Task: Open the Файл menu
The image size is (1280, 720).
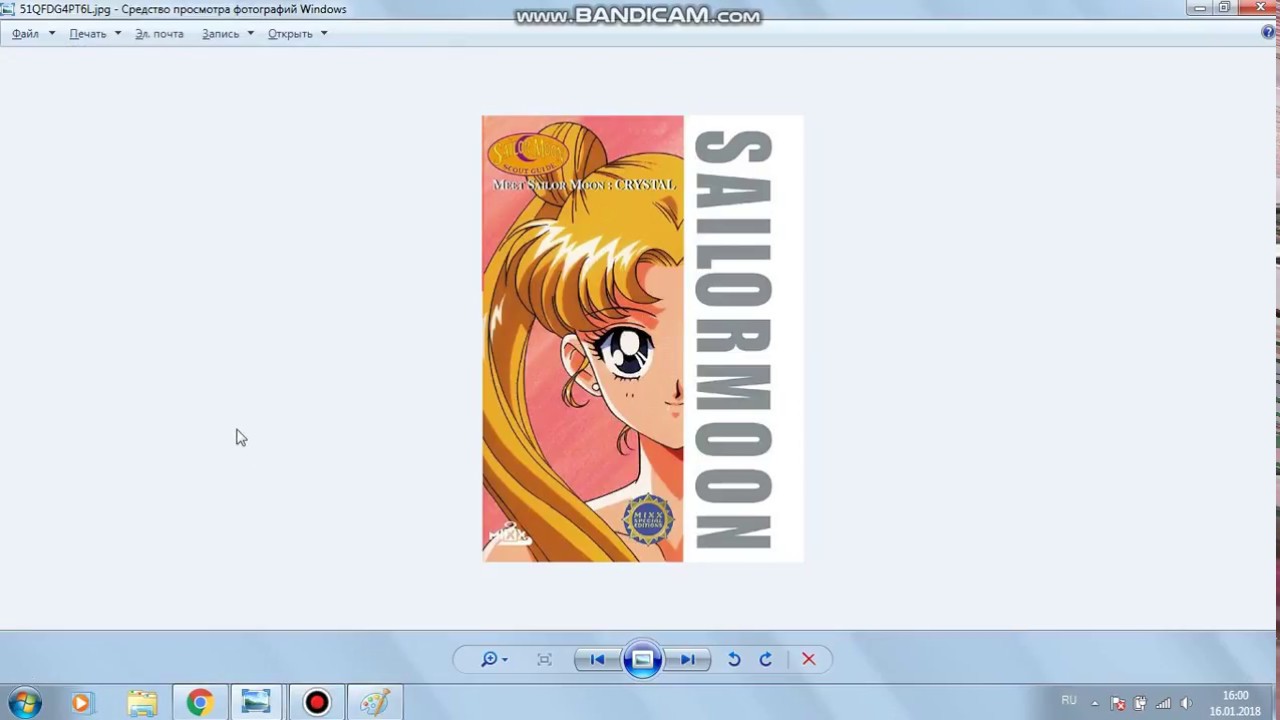Action: [33, 33]
